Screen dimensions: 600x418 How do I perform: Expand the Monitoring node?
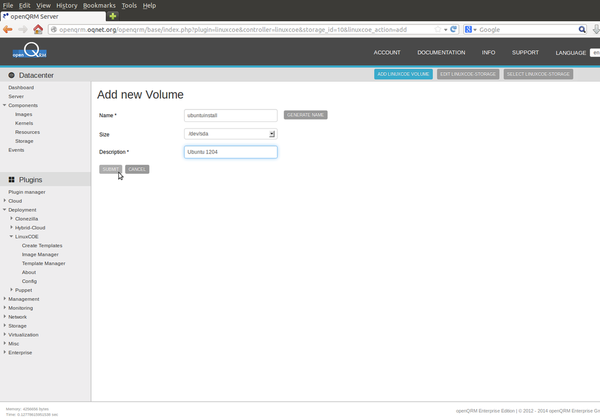[x=5, y=308]
